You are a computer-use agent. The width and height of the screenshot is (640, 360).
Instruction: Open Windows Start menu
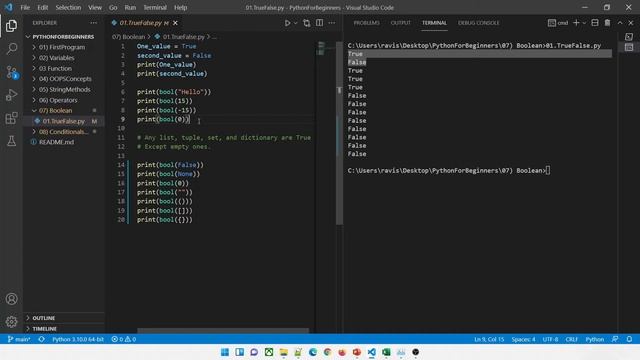point(225,352)
